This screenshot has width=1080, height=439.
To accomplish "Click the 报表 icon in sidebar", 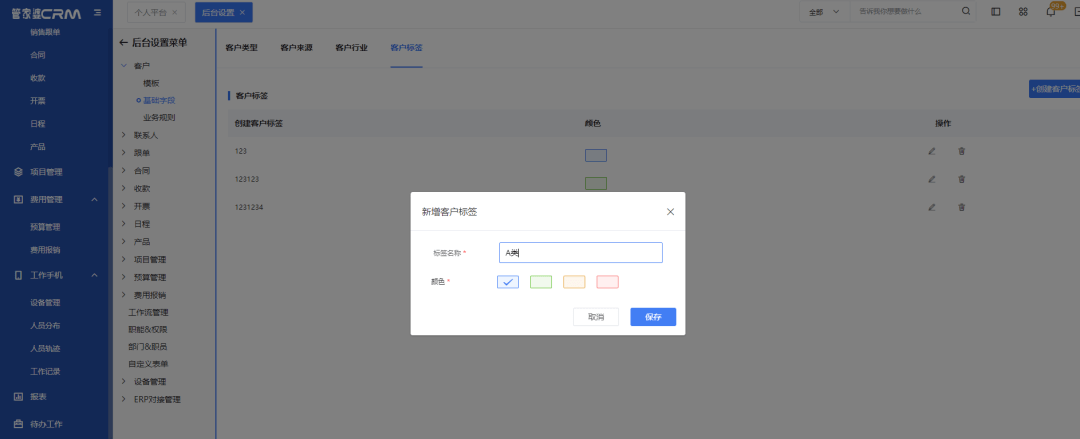I will point(17,397).
